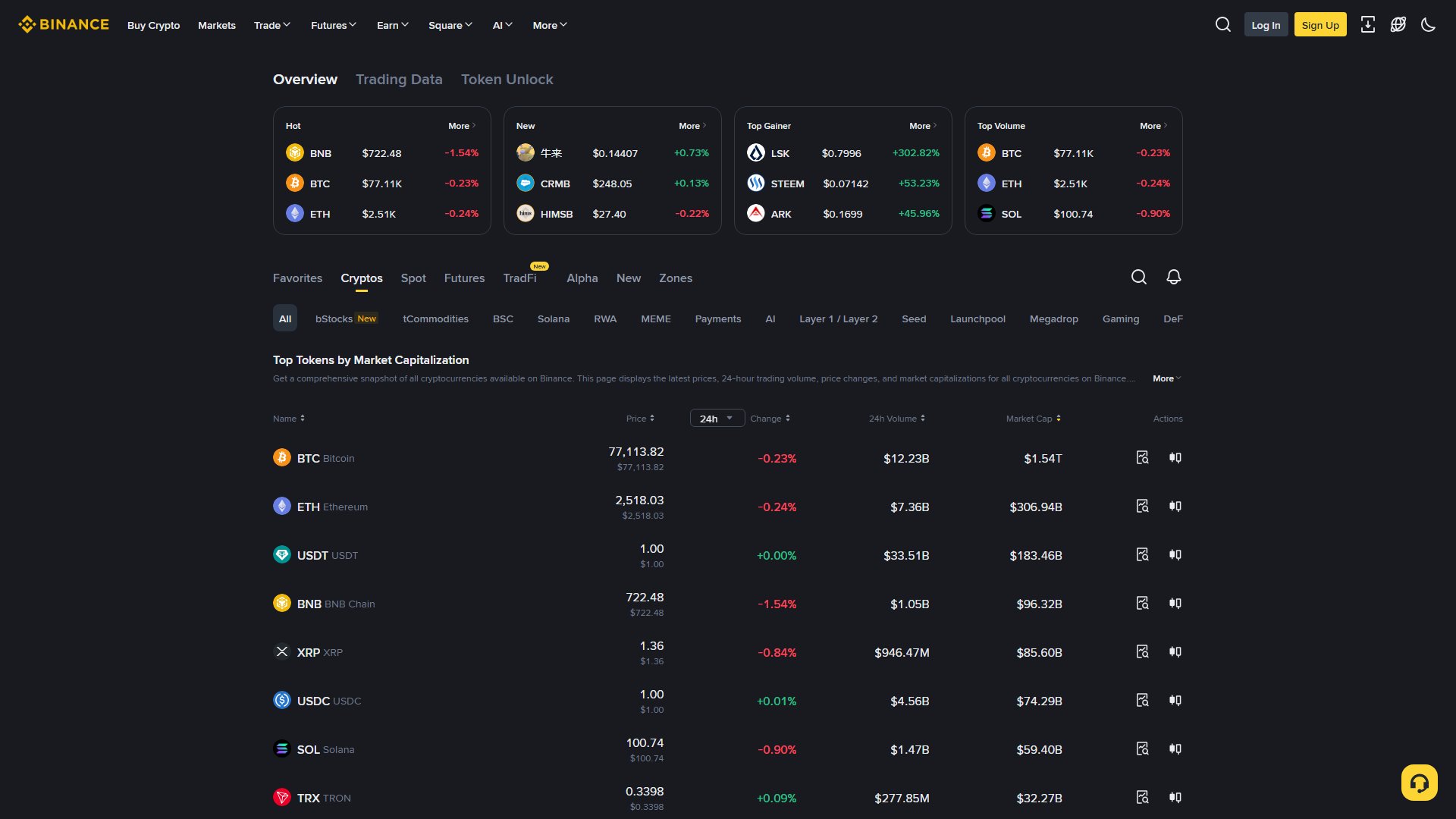Open detail icon for USDT row

pos(1142,554)
